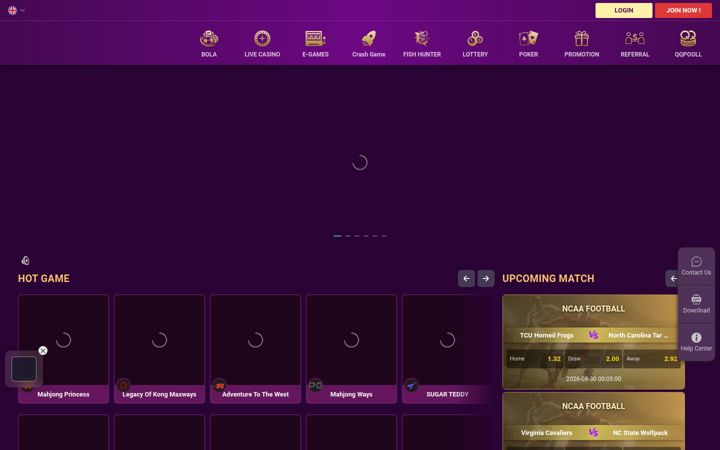
Task: Open the E-GAMES slot machine icon
Action: pyautogui.click(x=315, y=39)
